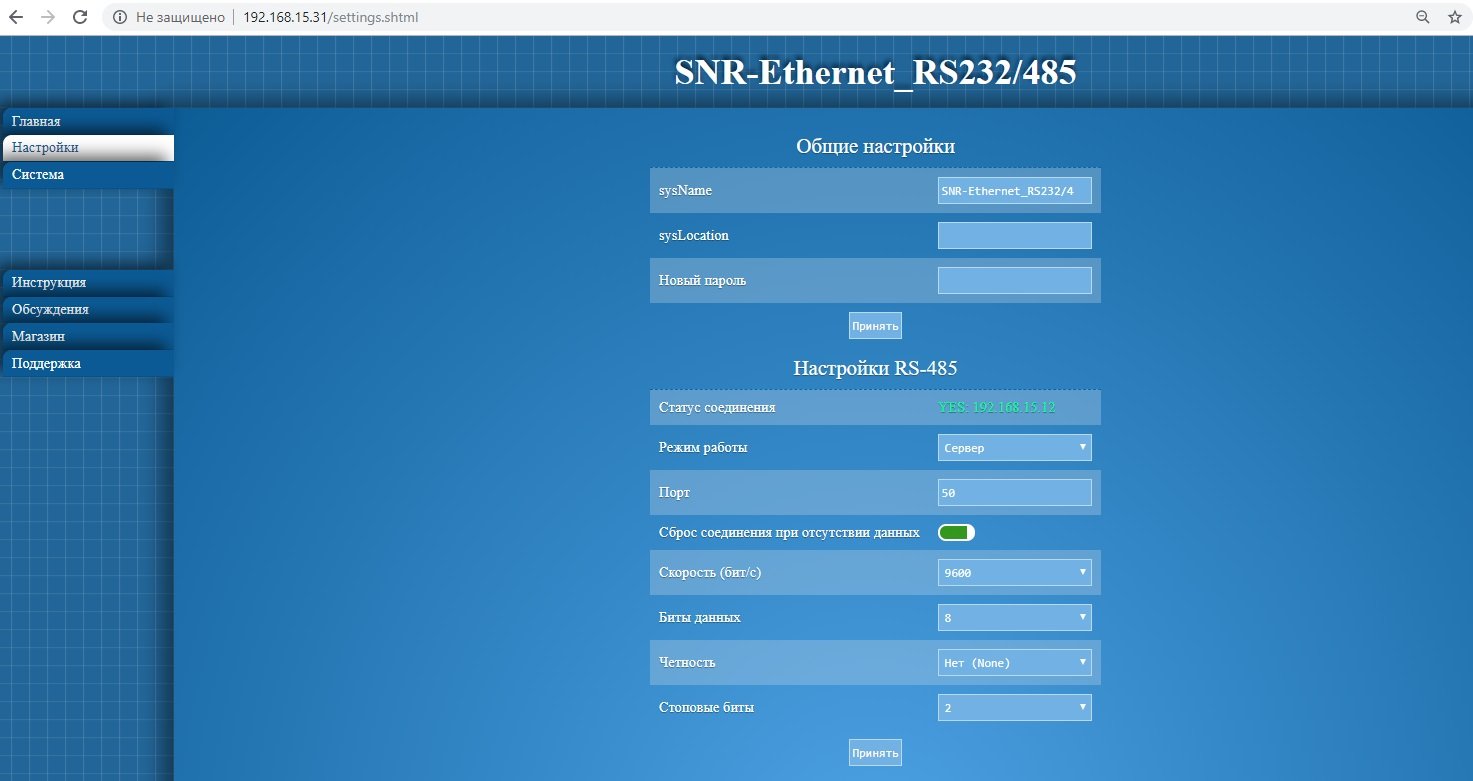
Task: Expand the Режим работы dropdown
Action: coord(1014,448)
